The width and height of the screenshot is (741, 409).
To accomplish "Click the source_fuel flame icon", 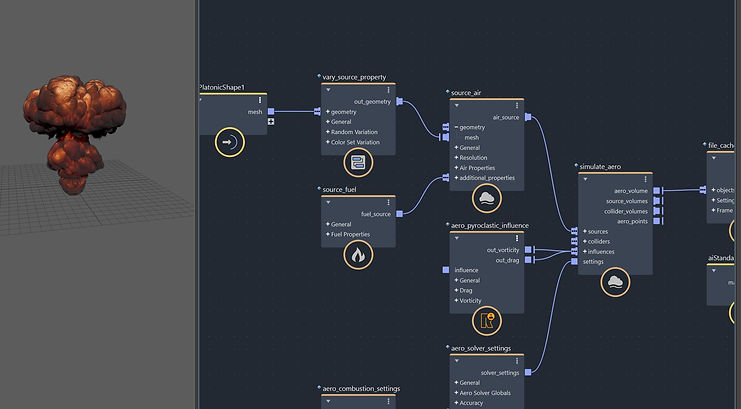I will click(358, 255).
